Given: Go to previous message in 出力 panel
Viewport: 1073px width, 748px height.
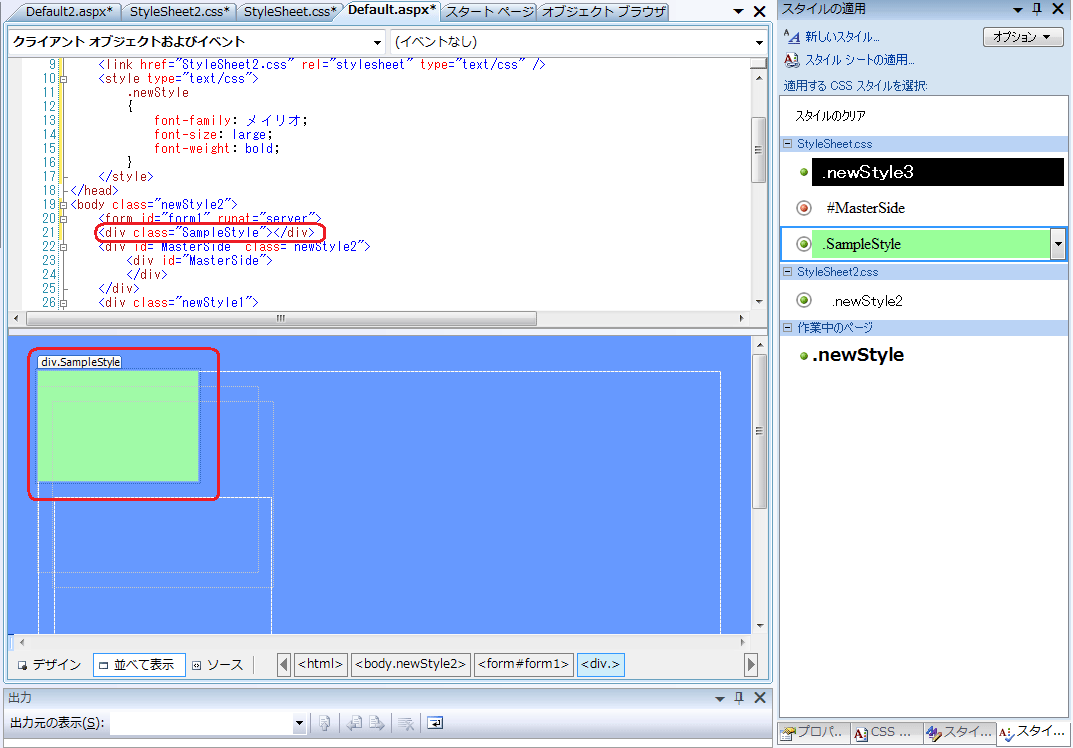Looking at the screenshot, I should click(354, 723).
